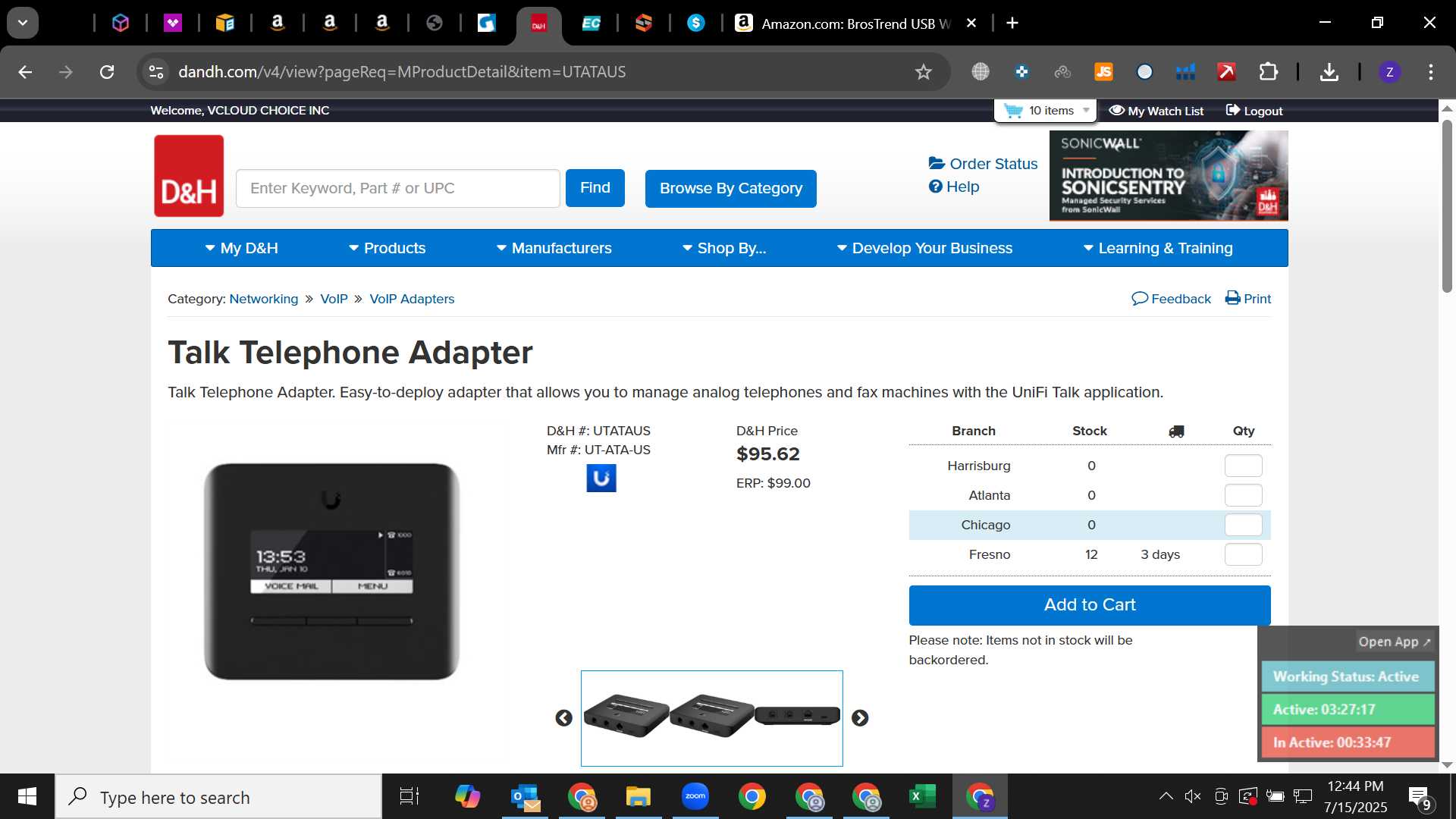
Task: Go back in browser
Action: [x=25, y=72]
